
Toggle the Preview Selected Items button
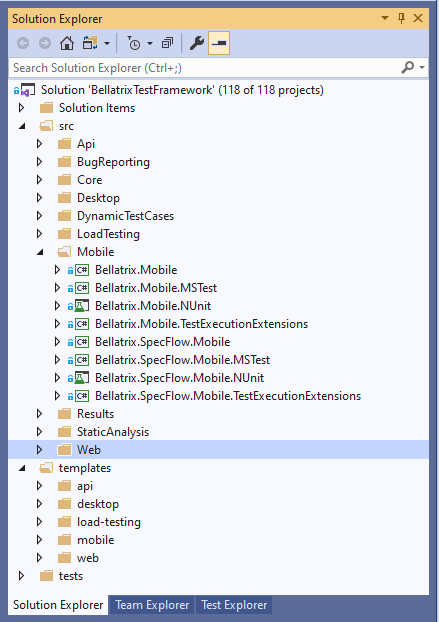click(x=219, y=43)
